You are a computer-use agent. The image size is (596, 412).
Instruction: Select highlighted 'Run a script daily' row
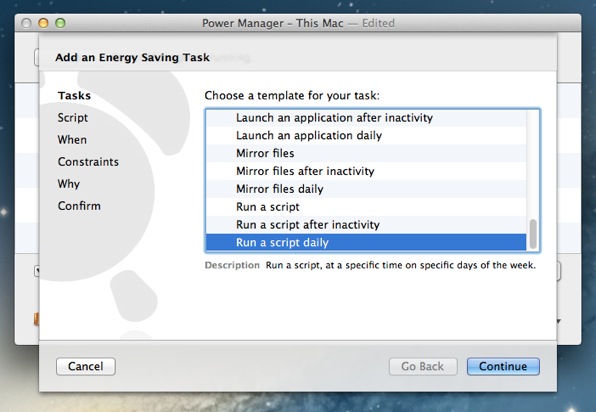(x=366, y=242)
